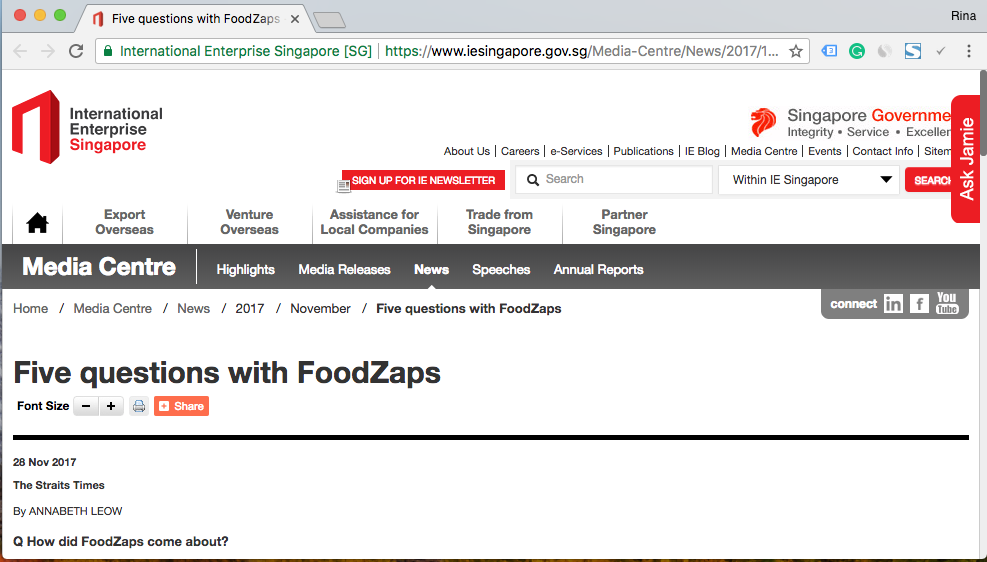Open Venture Overseas menu

pos(249,222)
